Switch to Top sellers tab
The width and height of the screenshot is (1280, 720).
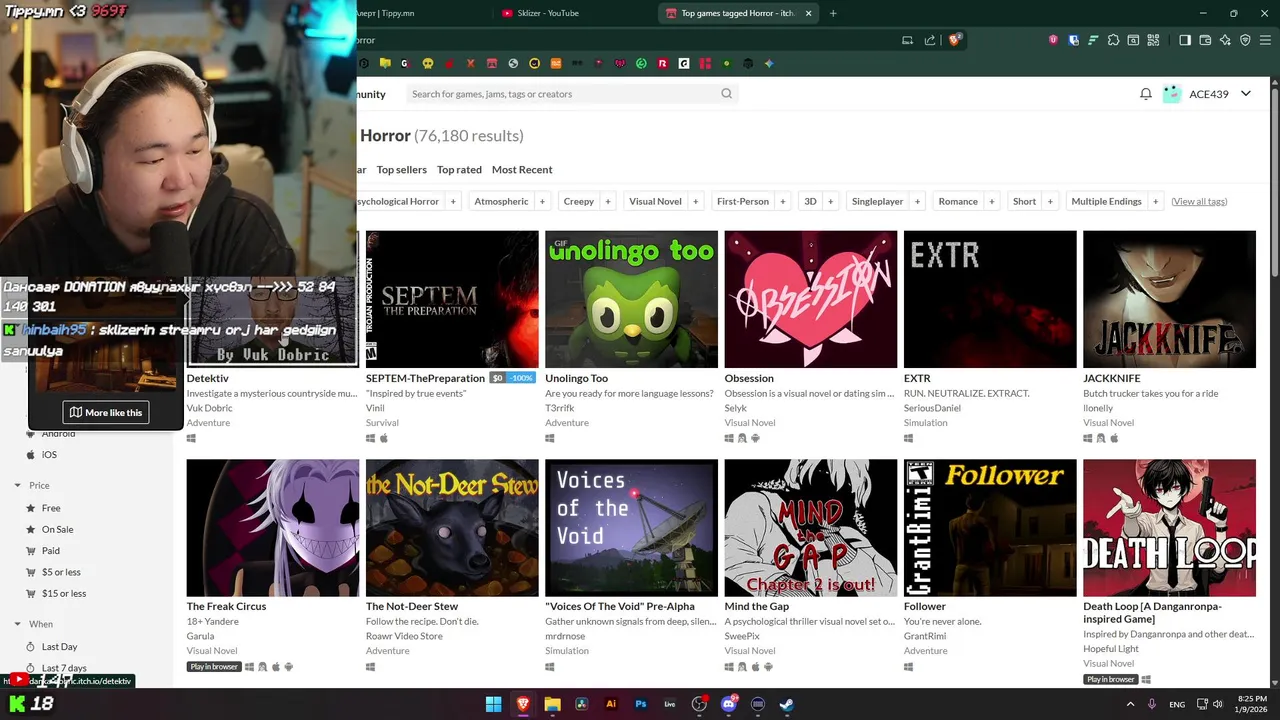402,170
